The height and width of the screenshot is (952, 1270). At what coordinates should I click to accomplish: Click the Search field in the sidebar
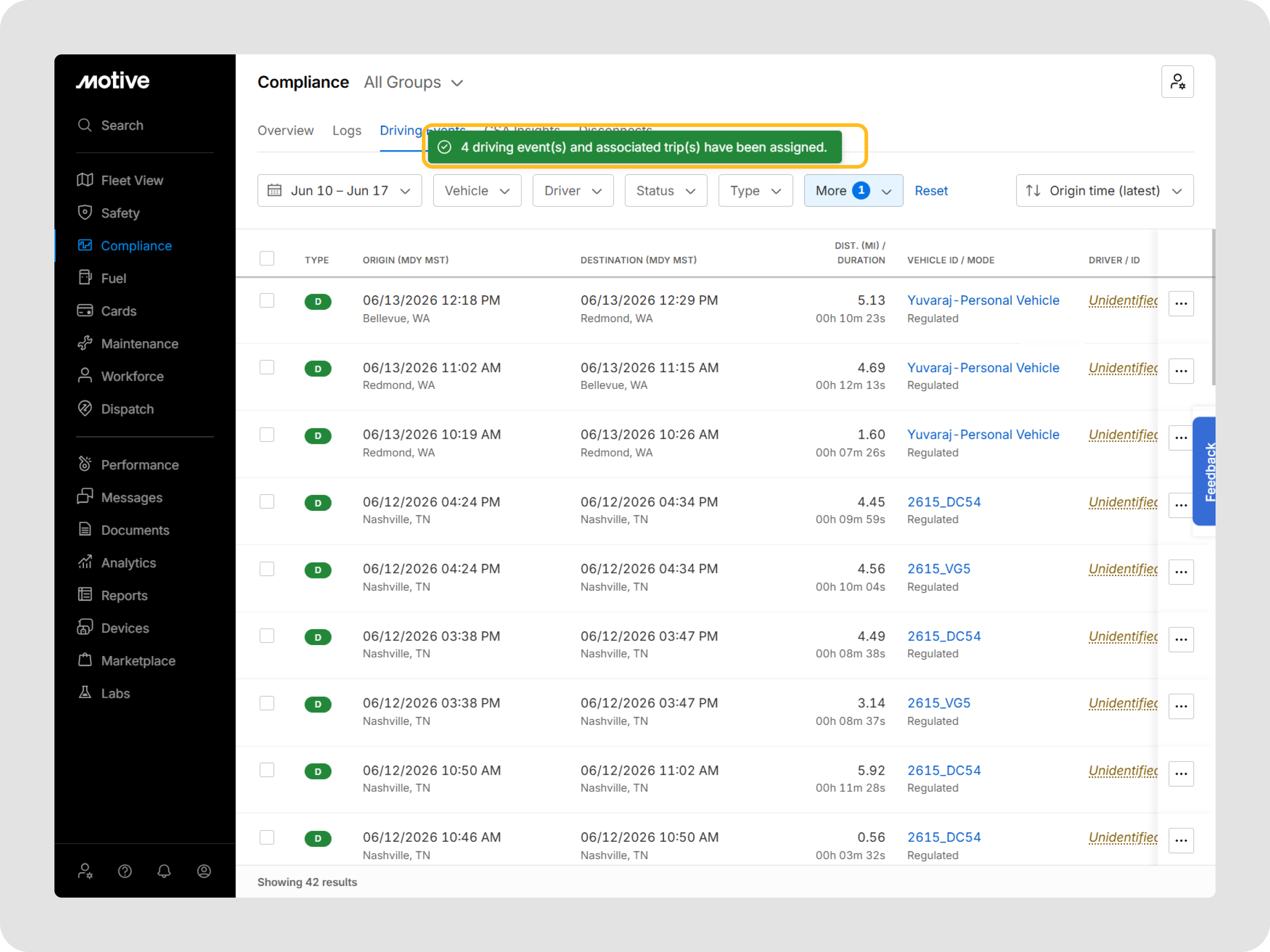145,125
